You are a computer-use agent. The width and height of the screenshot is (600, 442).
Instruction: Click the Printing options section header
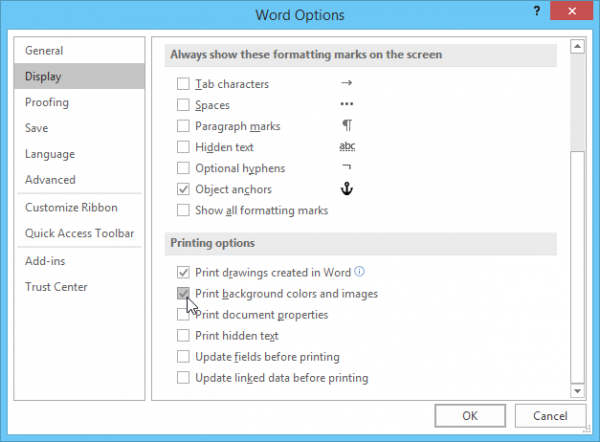coord(360,243)
